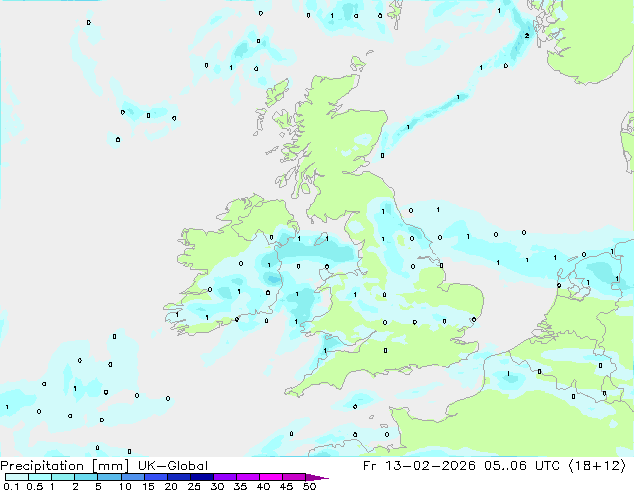Click the 0.5–1 mm legend color box
The width and height of the screenshot is (634, 490).
[x=40, y=477]
